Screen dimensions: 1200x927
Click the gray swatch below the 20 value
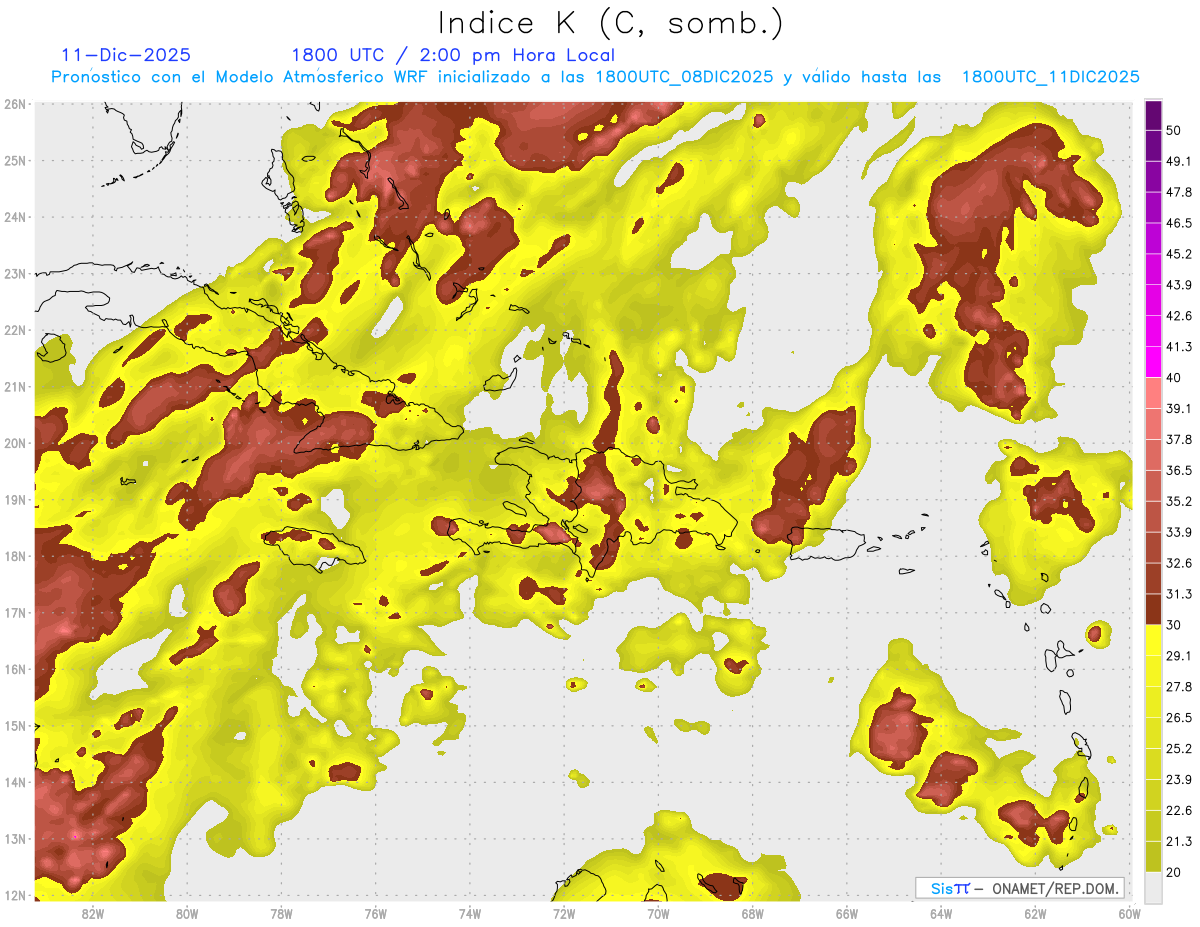[x=1153, y=886]
